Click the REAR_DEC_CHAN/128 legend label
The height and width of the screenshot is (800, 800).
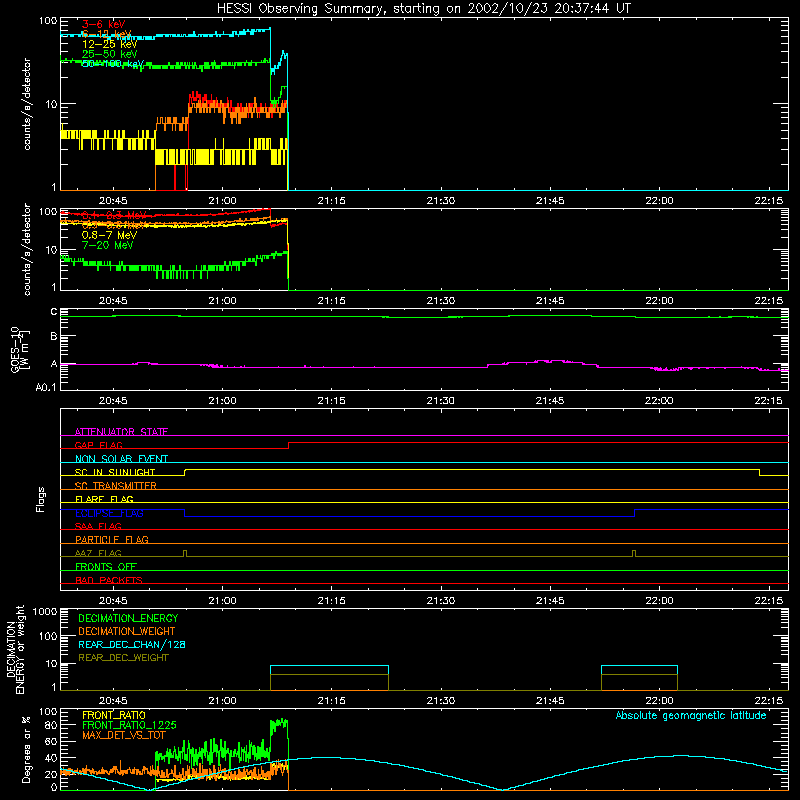coord(132,644)
